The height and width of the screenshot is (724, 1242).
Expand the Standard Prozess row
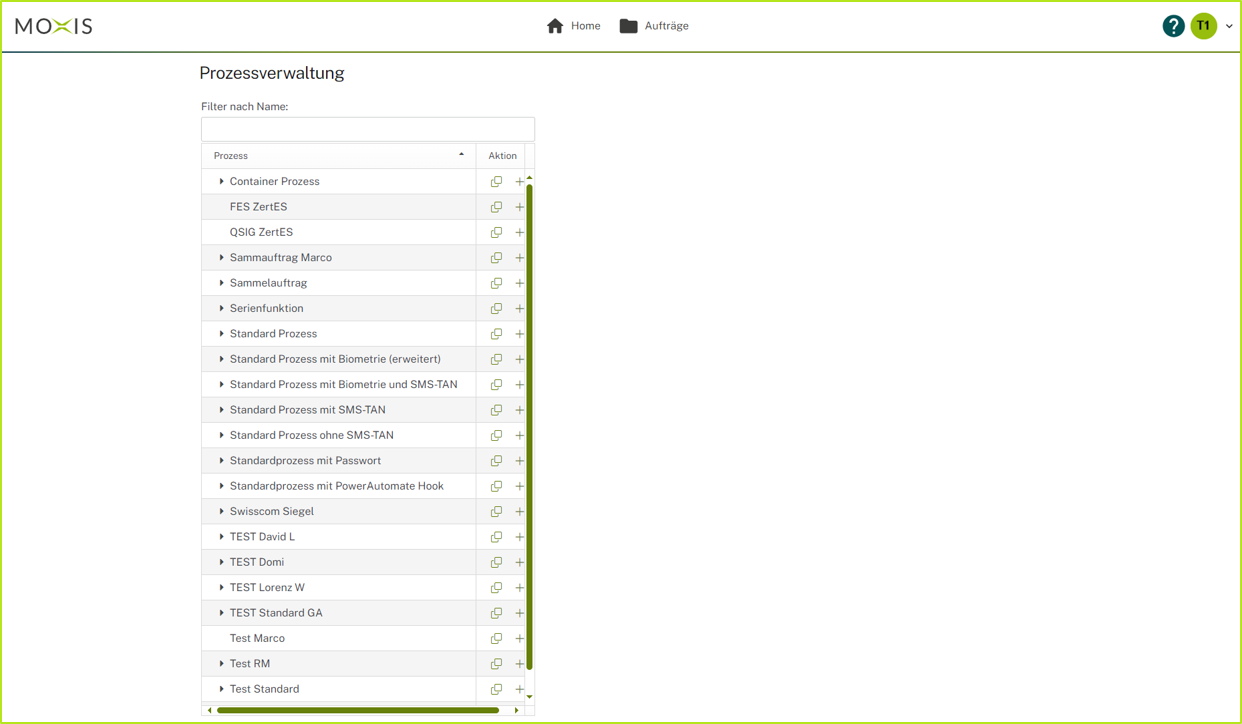click(x=221, y=334)
